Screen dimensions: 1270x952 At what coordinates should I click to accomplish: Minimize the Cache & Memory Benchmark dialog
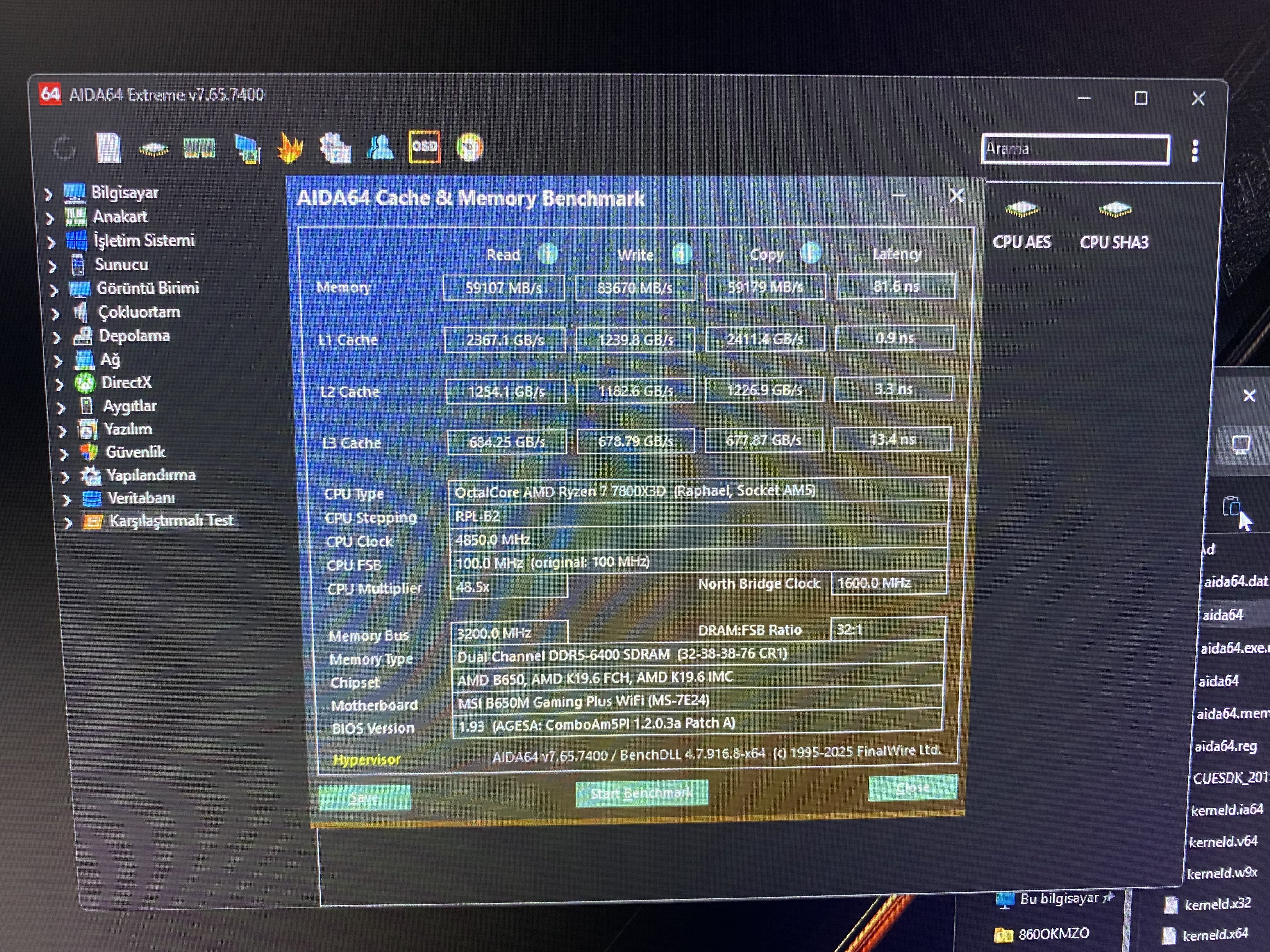tap(899, 196)
